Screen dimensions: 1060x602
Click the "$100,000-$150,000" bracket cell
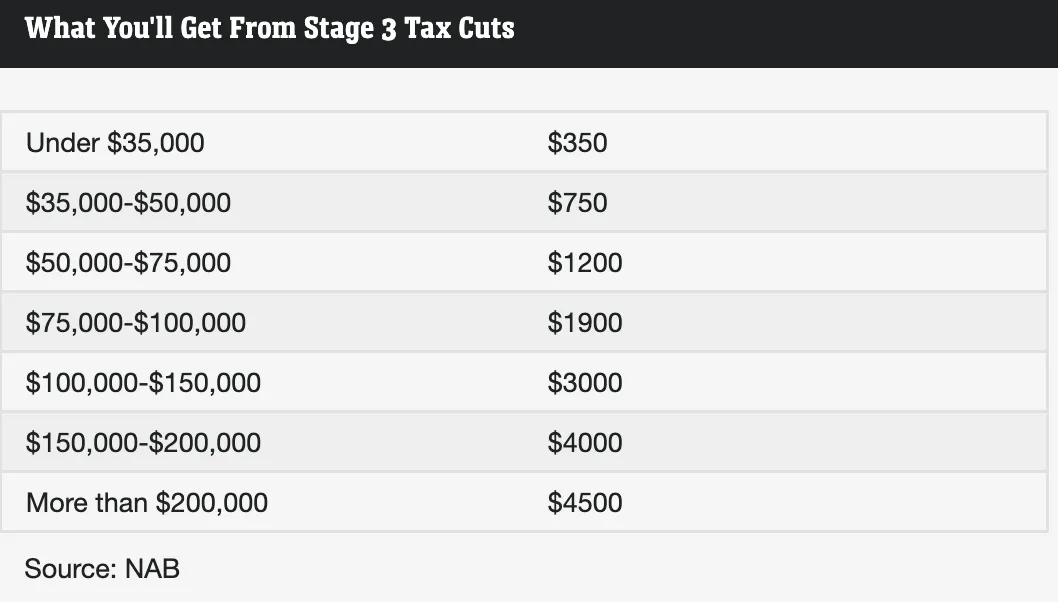click(143, 383)
